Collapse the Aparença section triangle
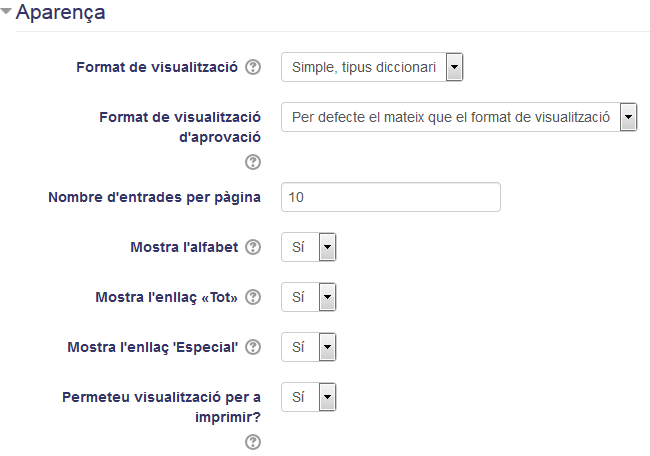Image resolution: width=650 pixels, height=456 pixels. (6, 12)
